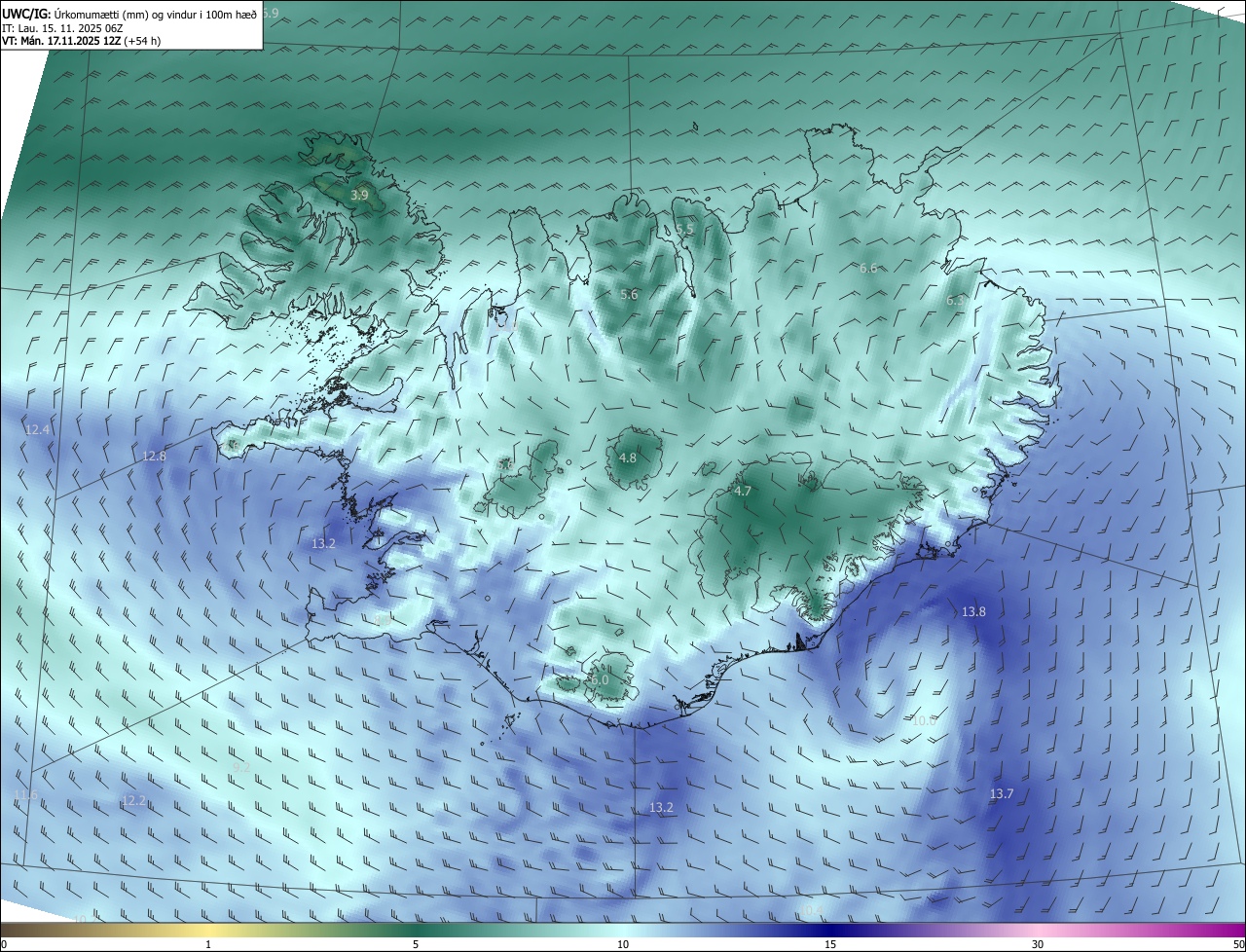Click the 13.7 value in the southeast ocean

[x=1002, y=793]
